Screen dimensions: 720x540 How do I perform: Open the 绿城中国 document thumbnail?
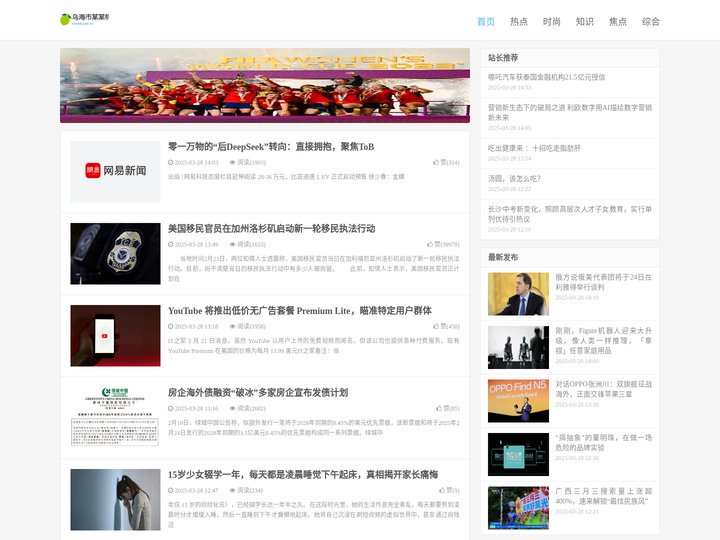point(115,417)
